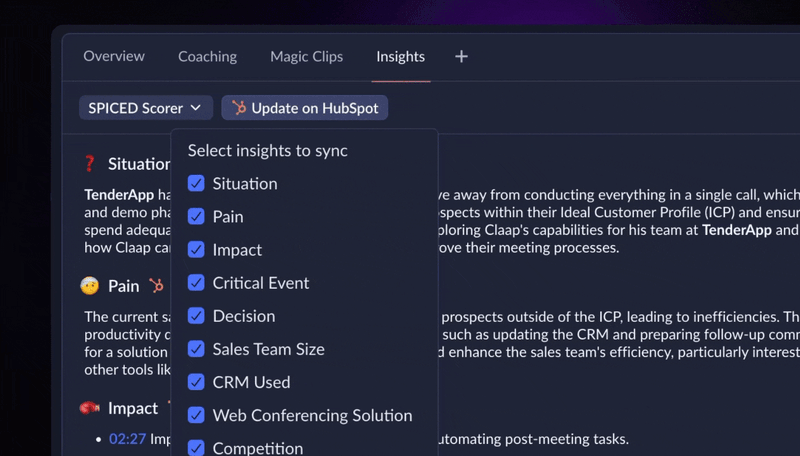Deselect the Sales Team Size checkbox
This screenshot has height=456, width=800.
tap(196, 349)
